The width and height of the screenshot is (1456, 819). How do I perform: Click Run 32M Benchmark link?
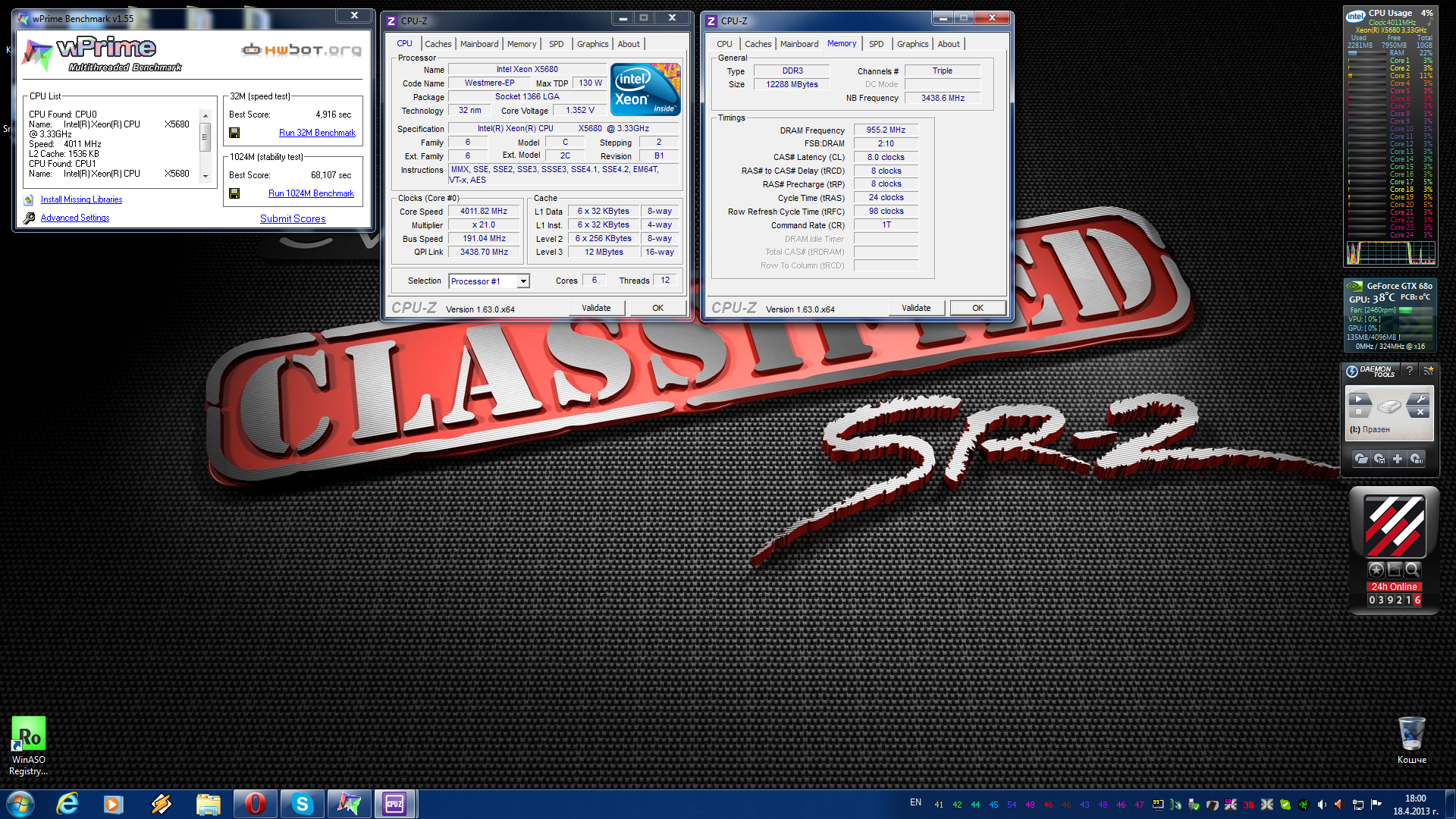pyautogui.click(x=317, y=133)
